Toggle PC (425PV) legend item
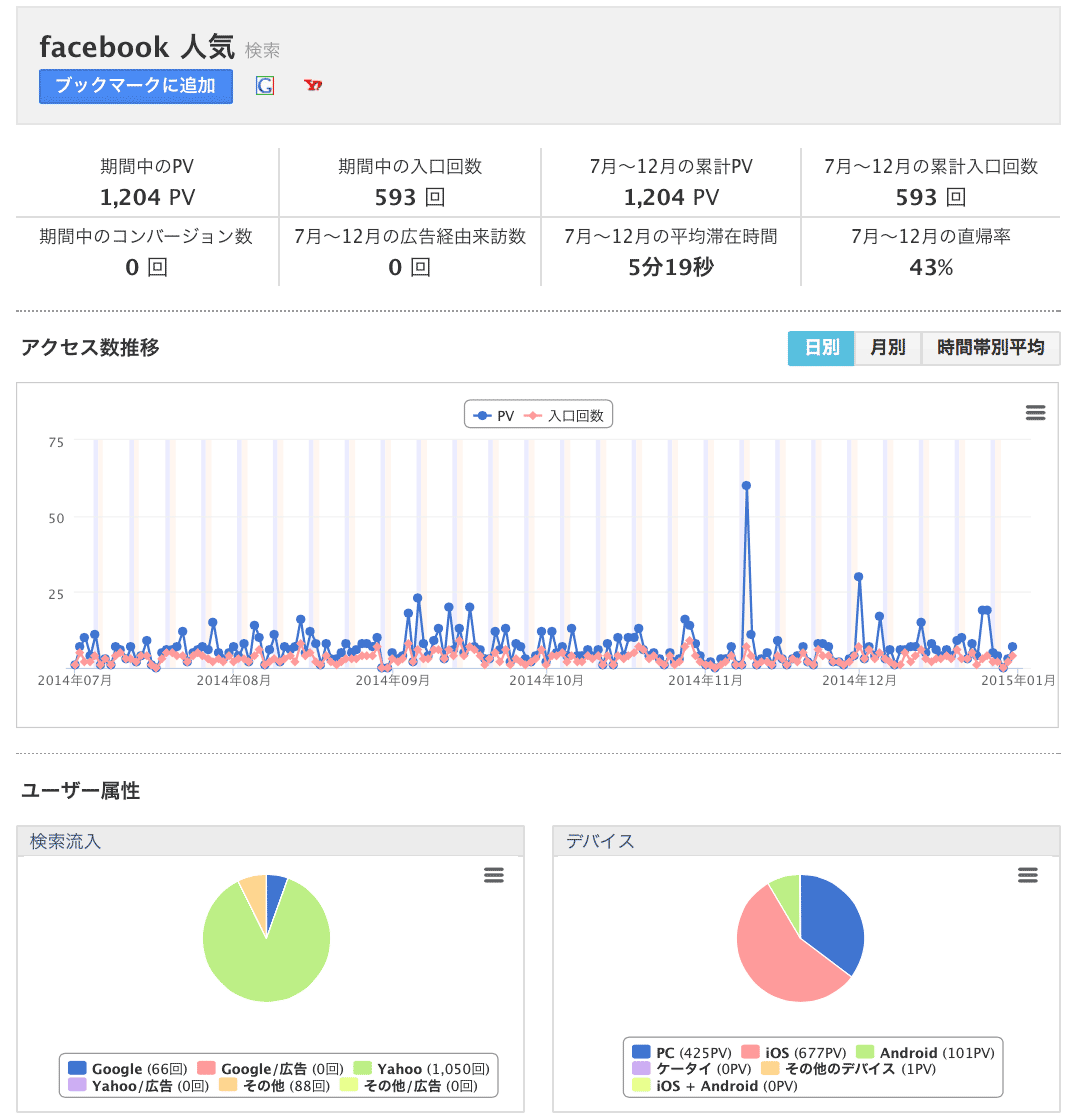This screenshot has height=1120, width=1090. pos(682,1052)
